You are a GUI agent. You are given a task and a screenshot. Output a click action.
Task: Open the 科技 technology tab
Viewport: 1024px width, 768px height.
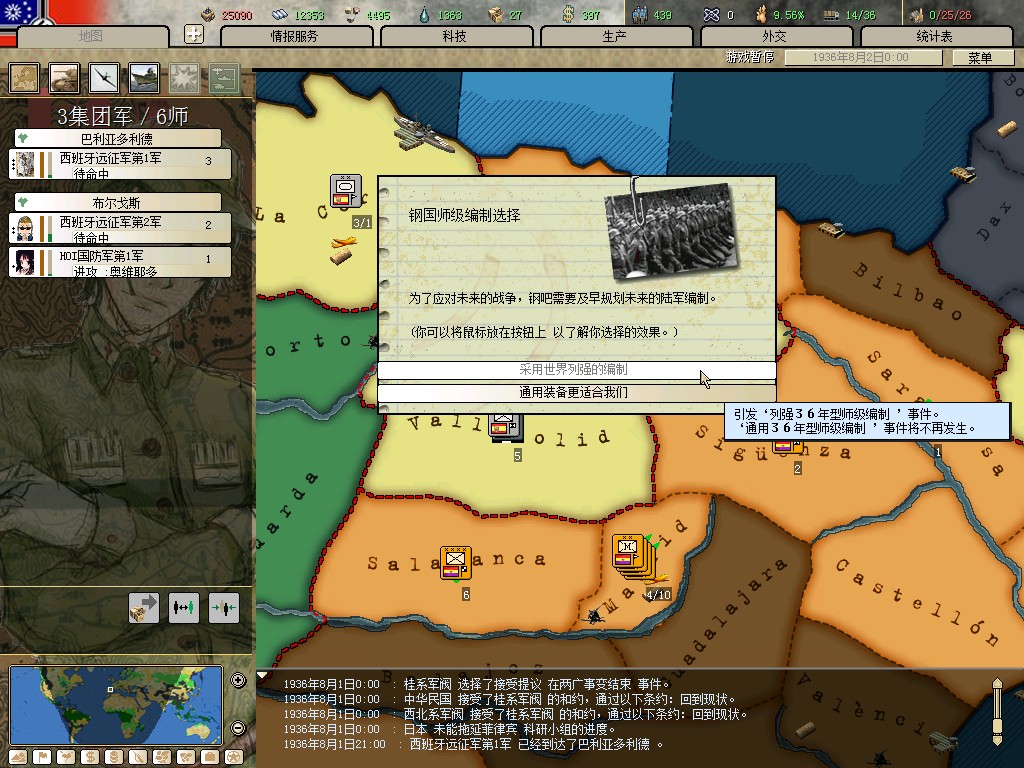[454, 36]
